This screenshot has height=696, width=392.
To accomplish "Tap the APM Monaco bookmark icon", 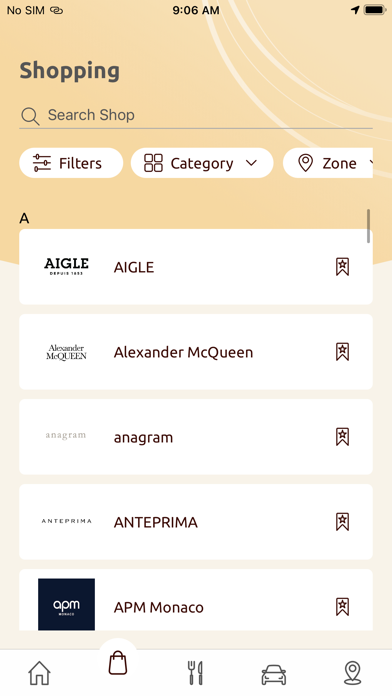I will [342, 607].
